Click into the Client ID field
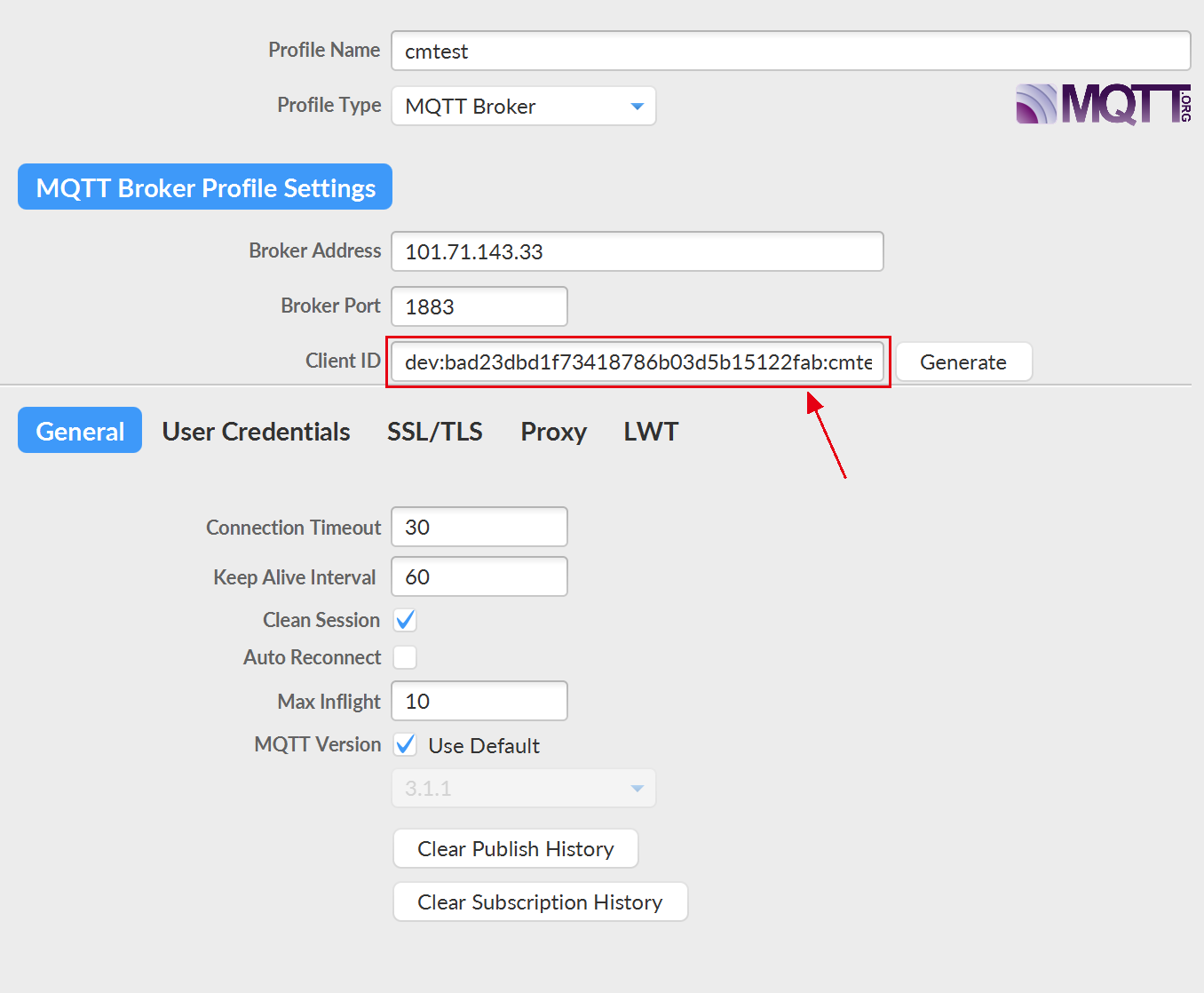Image resolution: width=1204 pixels, height=993 pixels. (637, 362)
